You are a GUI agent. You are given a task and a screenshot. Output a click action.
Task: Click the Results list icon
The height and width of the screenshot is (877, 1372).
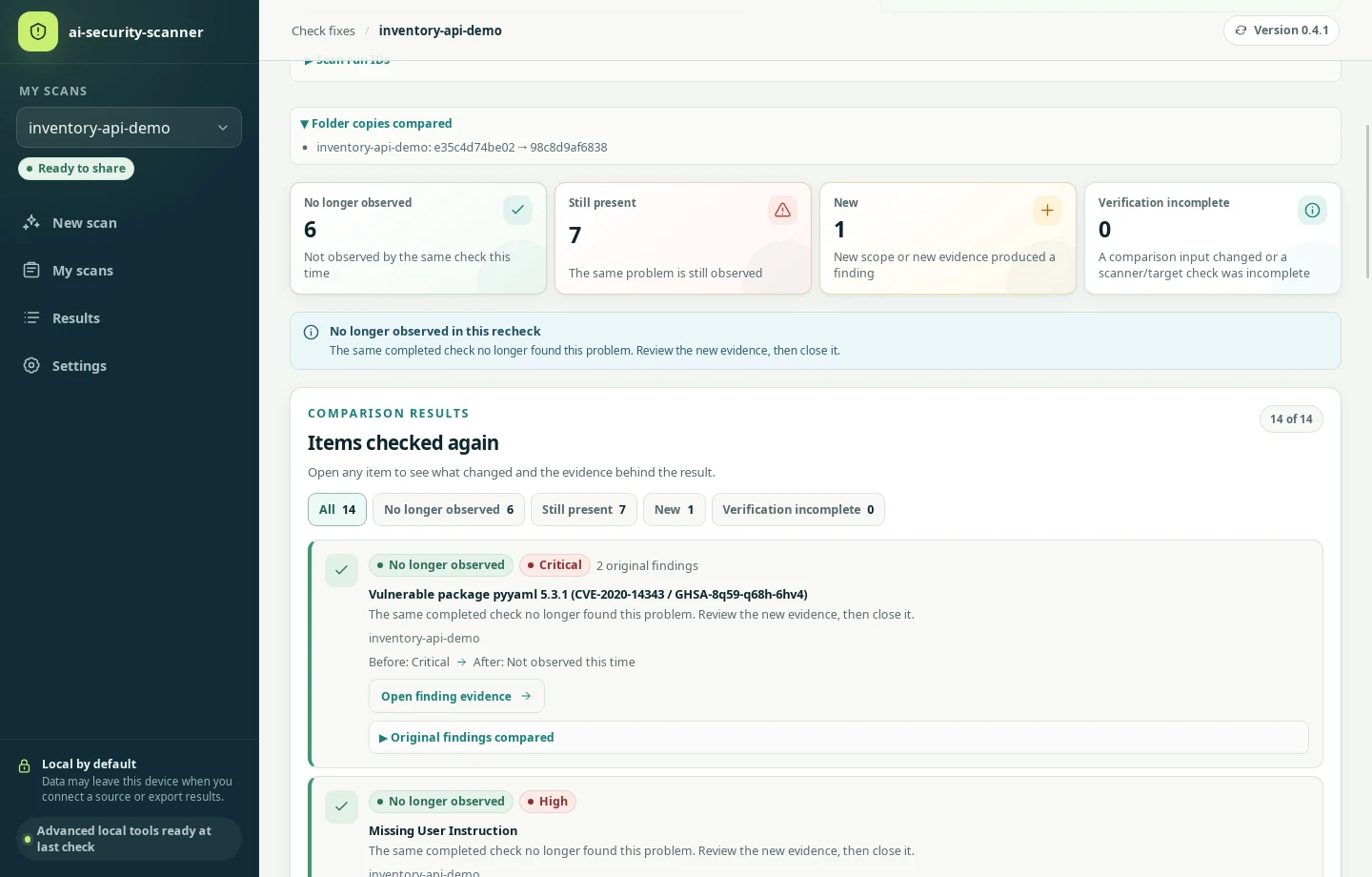click(x=31, y=317)
